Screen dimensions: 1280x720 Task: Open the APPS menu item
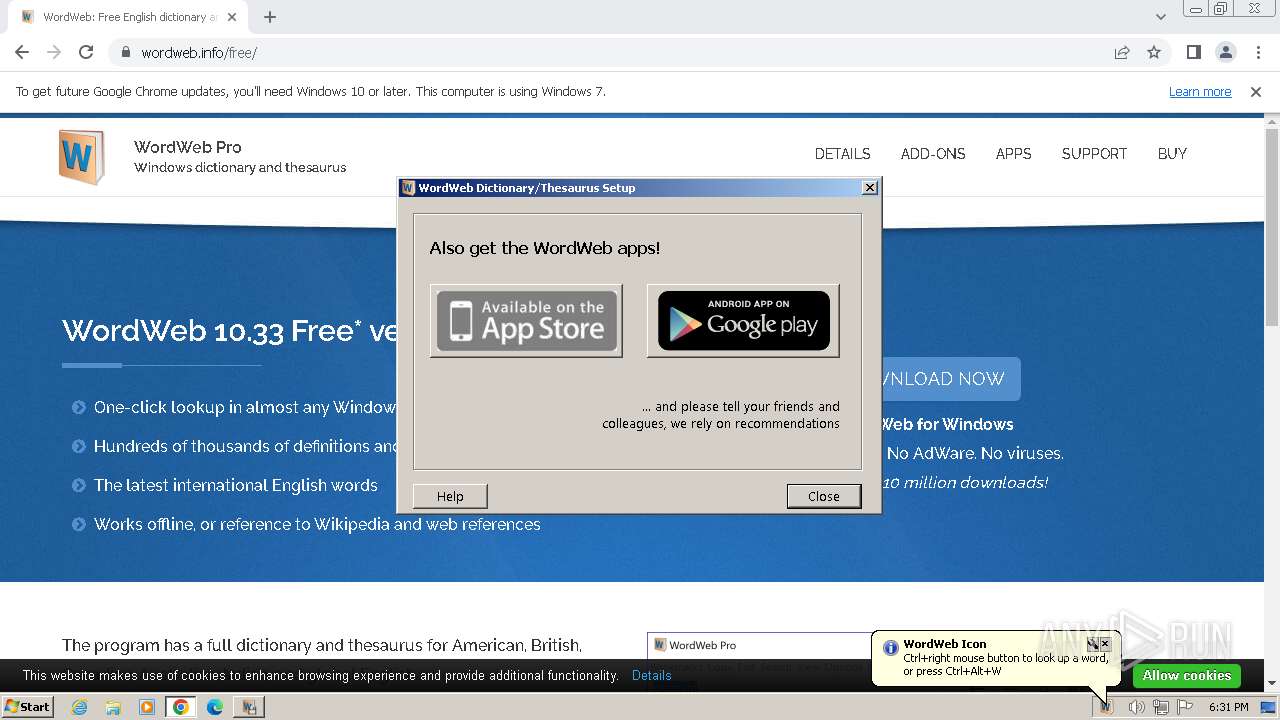(x=1013, y=154)
